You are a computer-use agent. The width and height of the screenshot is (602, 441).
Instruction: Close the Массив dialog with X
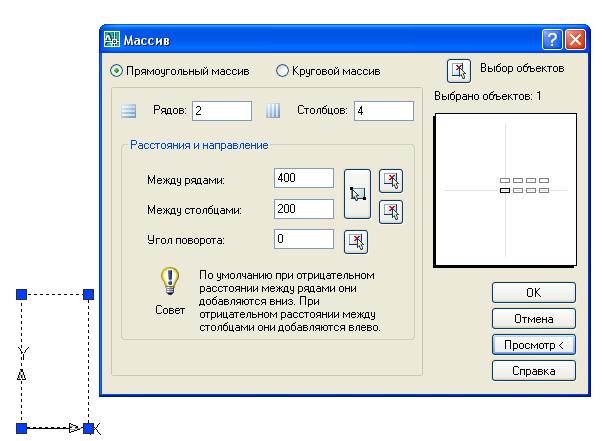575,40
